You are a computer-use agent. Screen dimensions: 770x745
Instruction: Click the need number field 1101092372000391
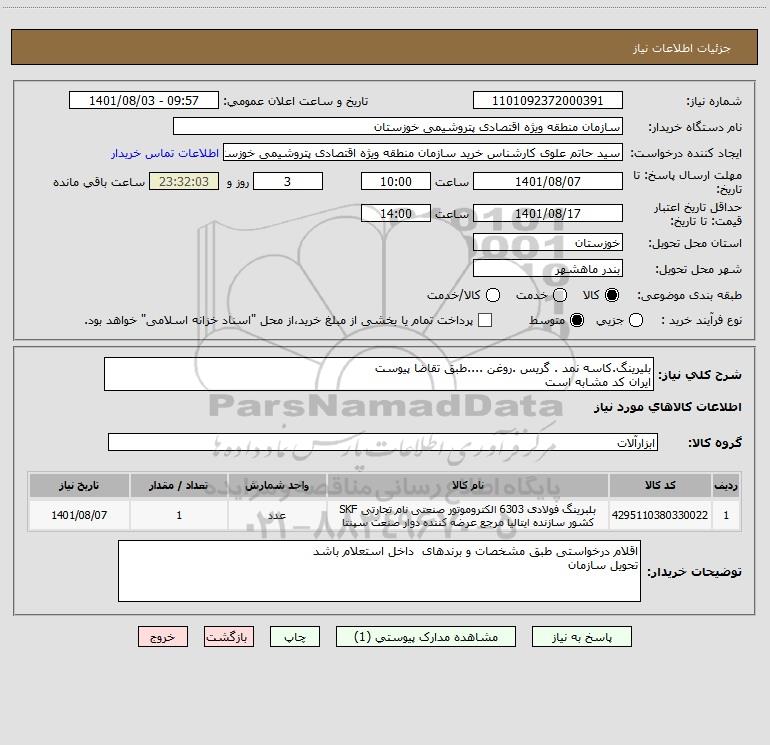548,100
